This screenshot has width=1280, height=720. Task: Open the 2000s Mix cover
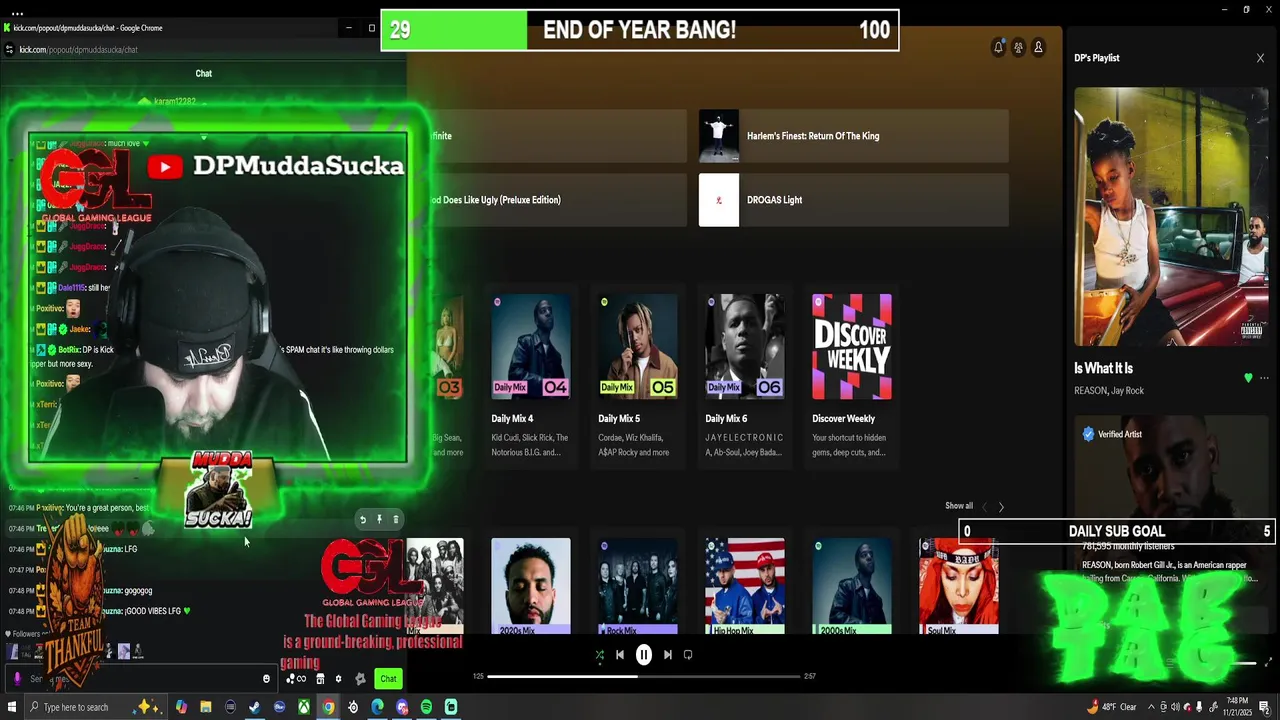[852, 586]
